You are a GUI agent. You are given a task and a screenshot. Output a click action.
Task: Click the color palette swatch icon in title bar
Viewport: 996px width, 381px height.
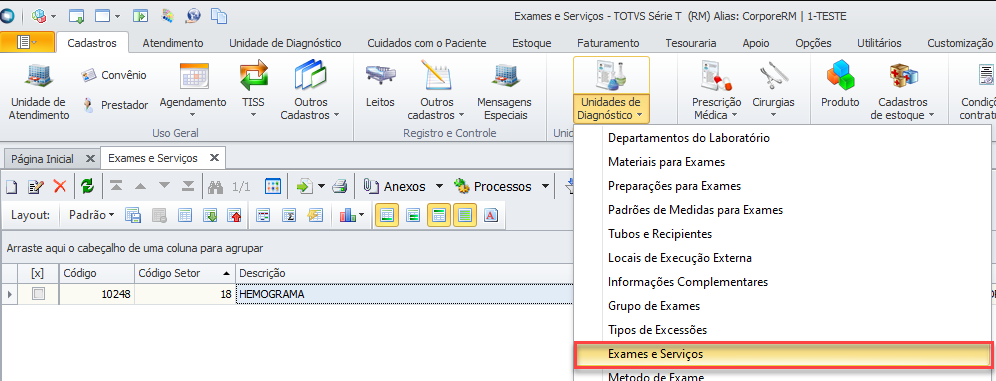click(168, 15)
